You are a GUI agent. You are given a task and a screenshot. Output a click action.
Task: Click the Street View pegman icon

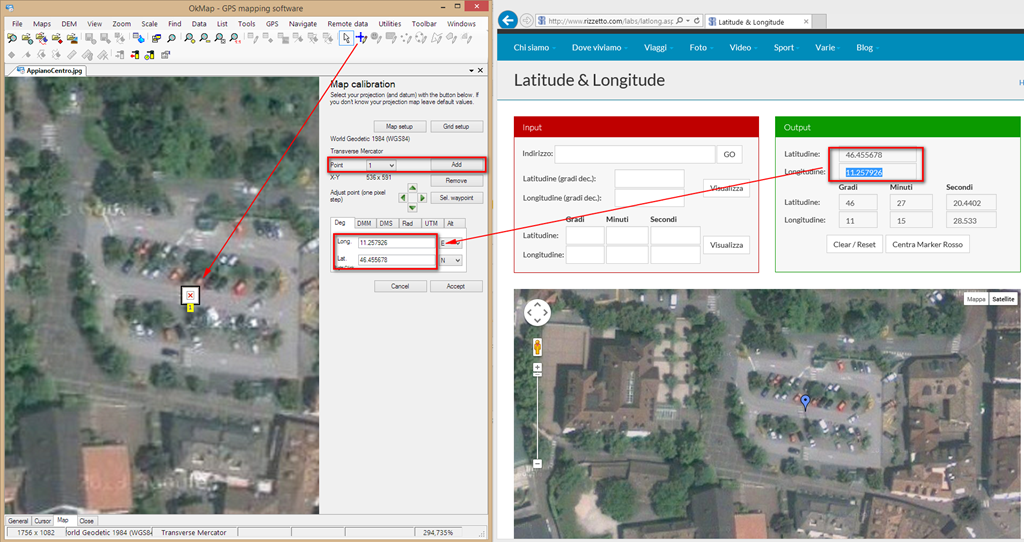(537, 347)
